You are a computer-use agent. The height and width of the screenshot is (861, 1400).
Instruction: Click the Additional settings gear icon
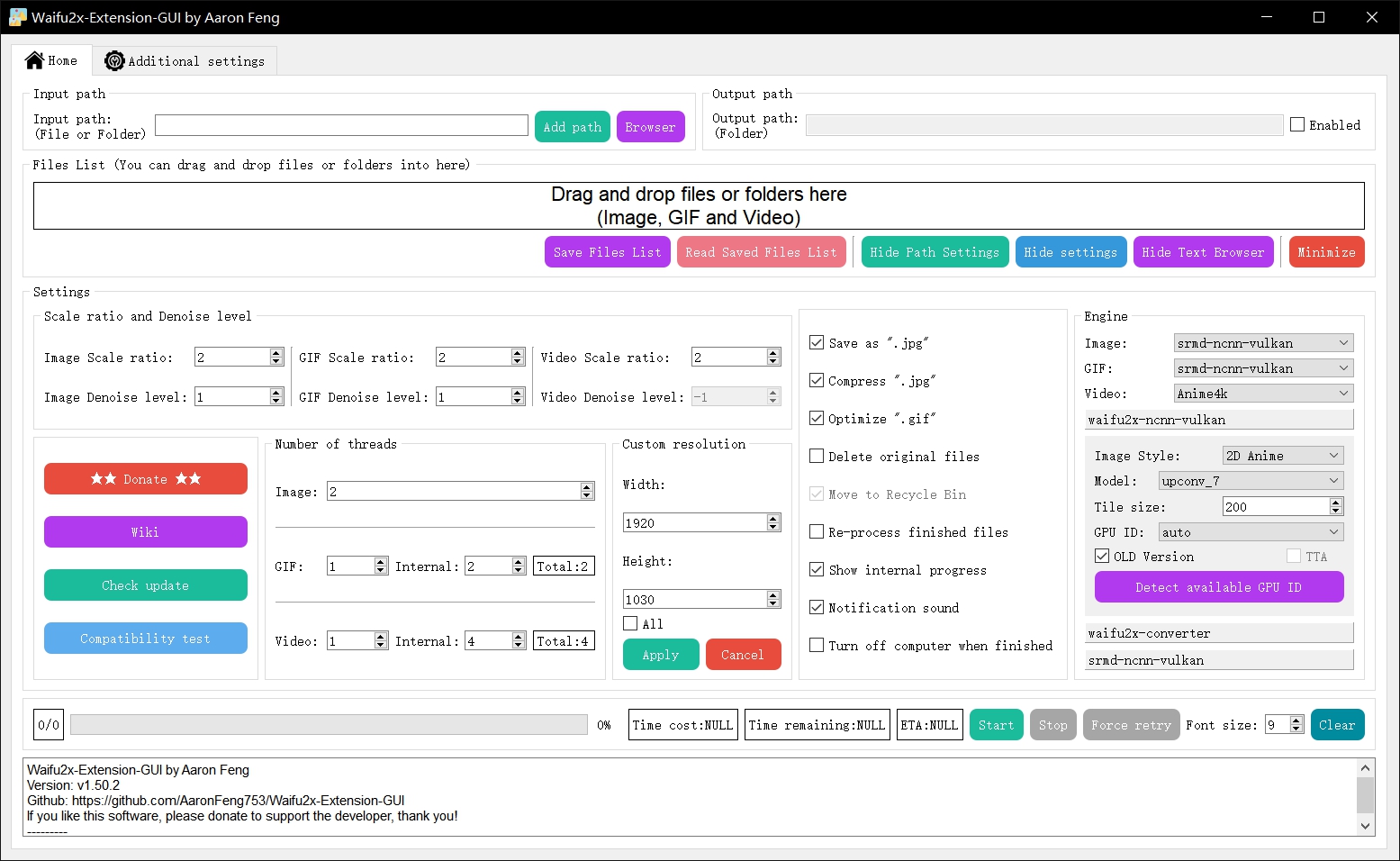[x=114, y=60]
